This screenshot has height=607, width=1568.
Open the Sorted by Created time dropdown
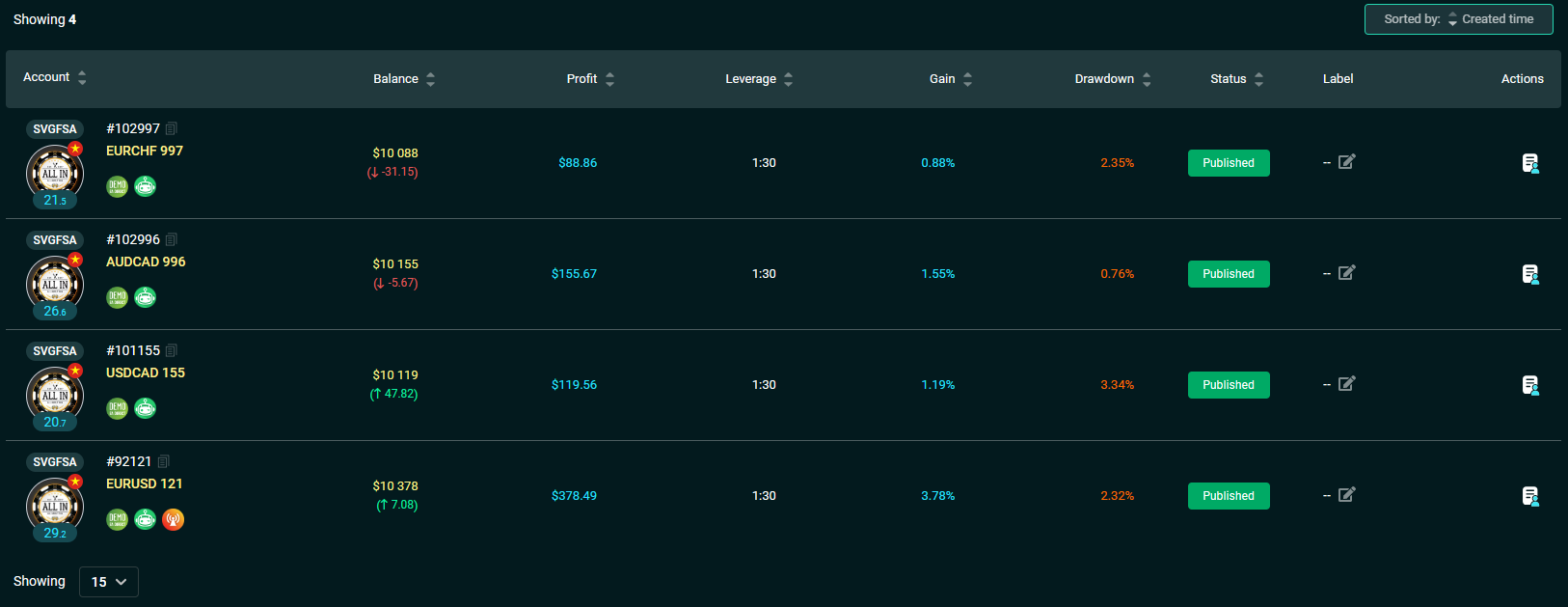[1458, 19]
